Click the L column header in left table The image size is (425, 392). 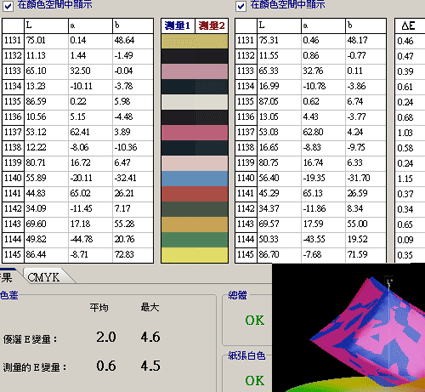[x=46, y=26]
